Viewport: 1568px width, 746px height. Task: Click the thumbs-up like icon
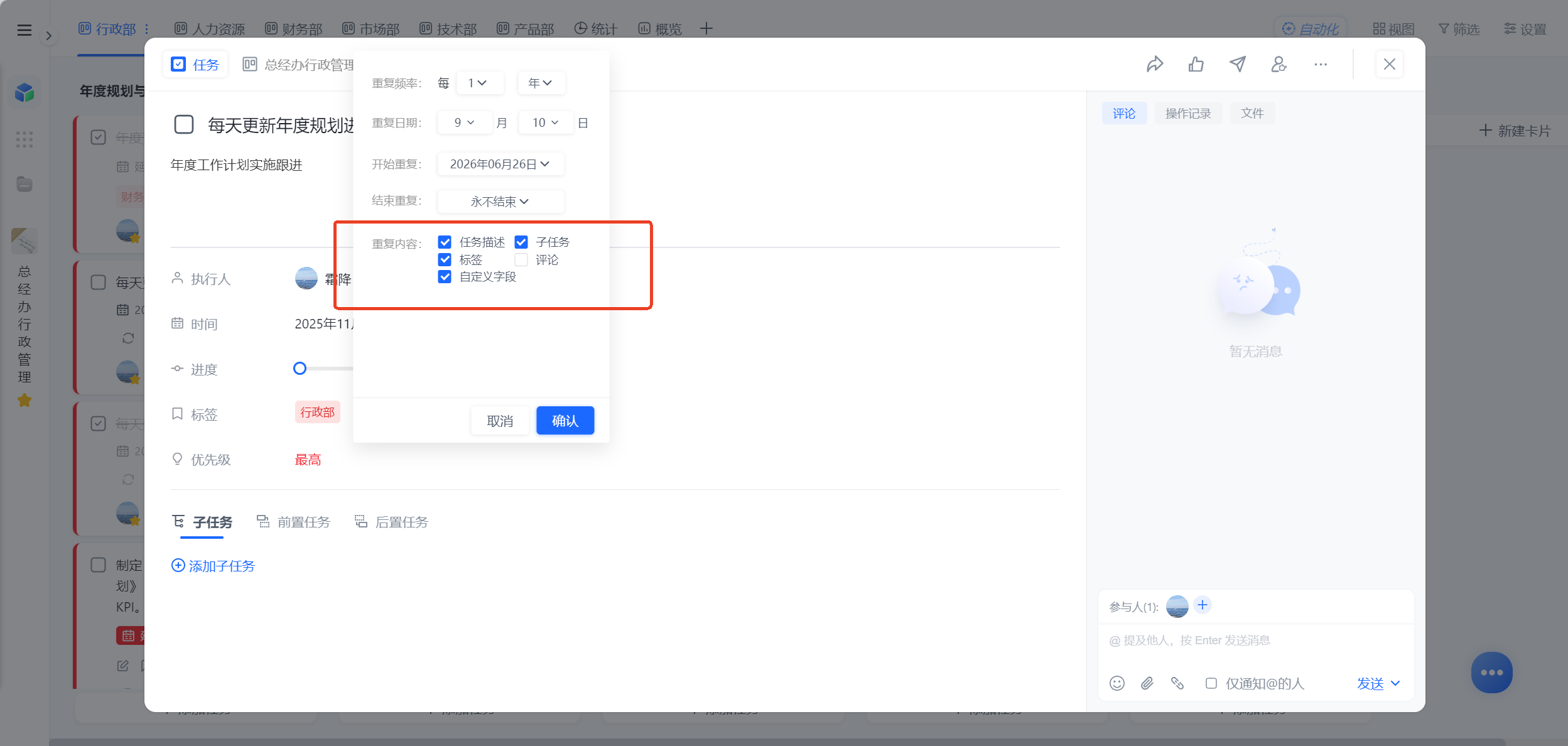point(1196,64)
